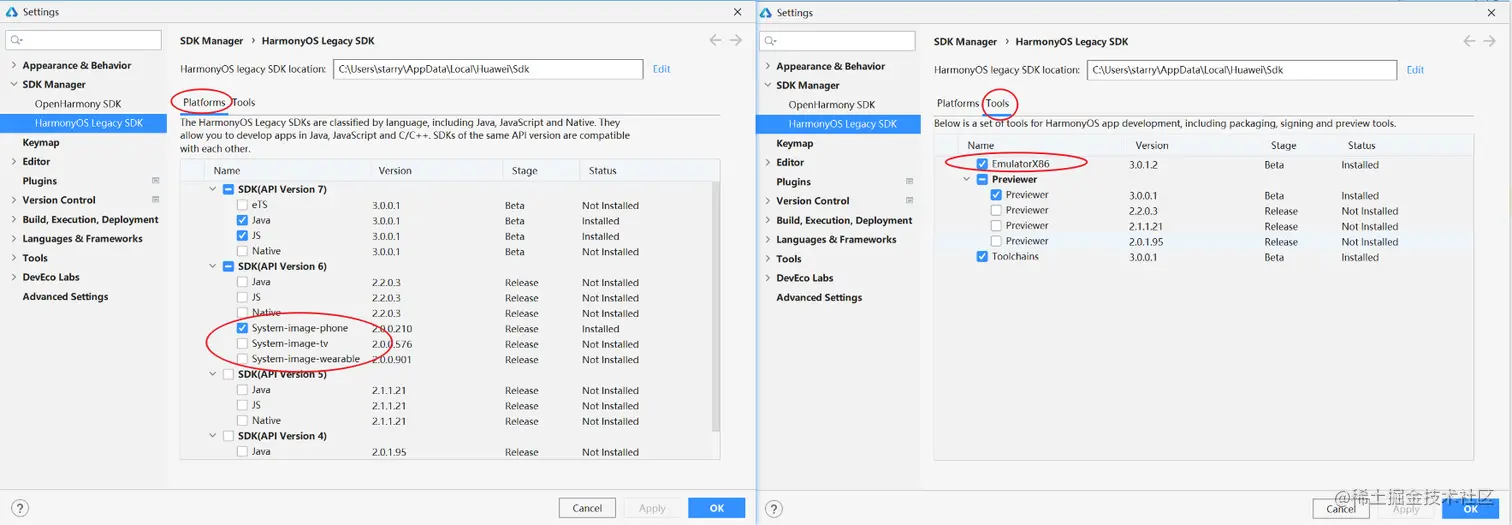Screen dimensions: 1512x525
Task: Focus SDK location field in left window
Action: click(488, 69)
